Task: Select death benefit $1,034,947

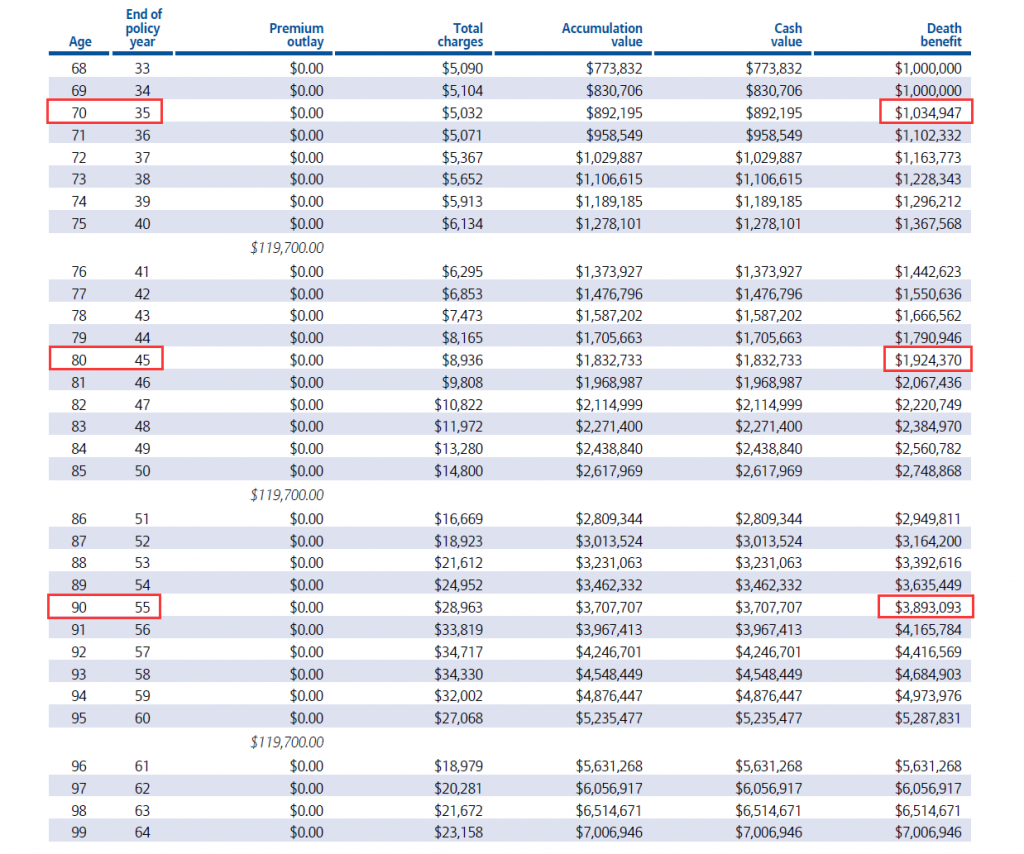Action: point(927,112)
